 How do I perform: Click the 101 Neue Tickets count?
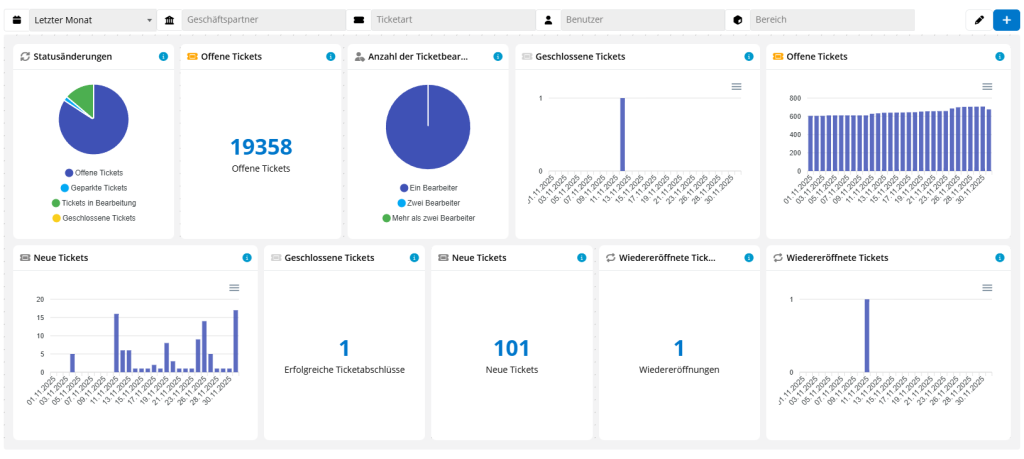click(512, 348)
